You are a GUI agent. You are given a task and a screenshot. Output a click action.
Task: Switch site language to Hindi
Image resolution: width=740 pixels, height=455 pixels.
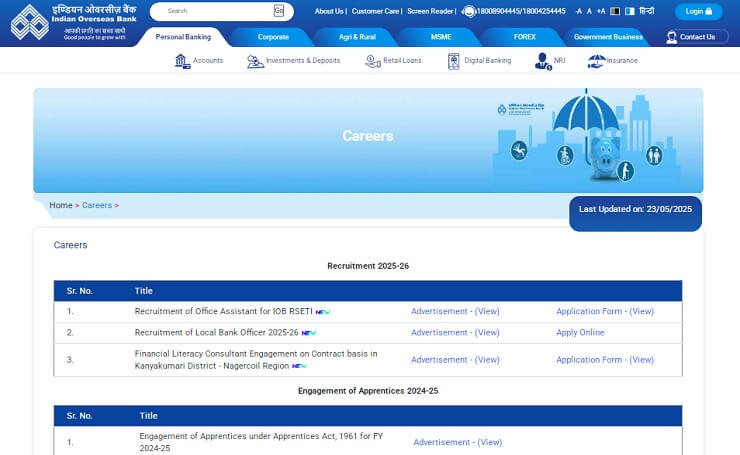(647, 11)
